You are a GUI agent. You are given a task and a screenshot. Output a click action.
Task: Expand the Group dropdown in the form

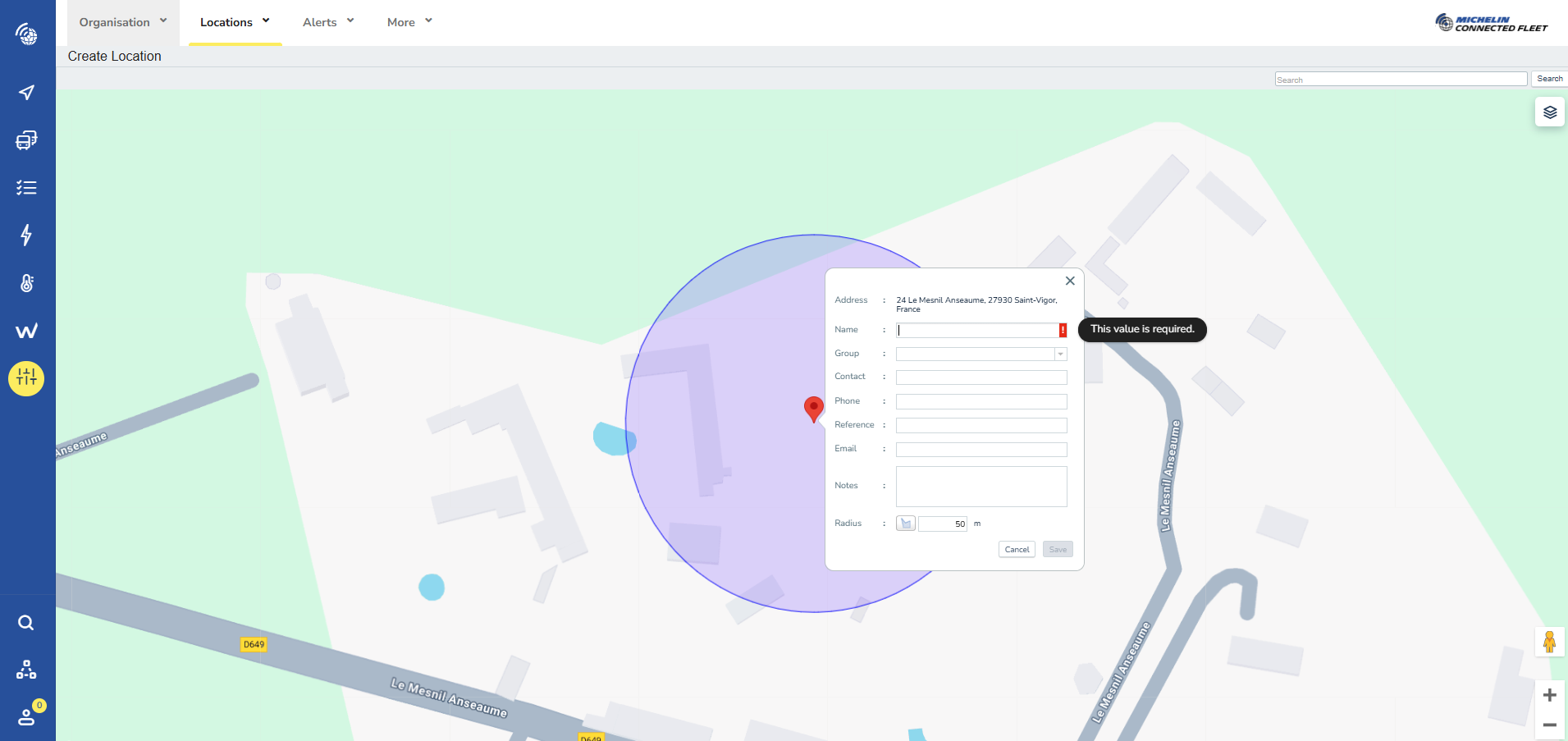[x=1060, y=354]
